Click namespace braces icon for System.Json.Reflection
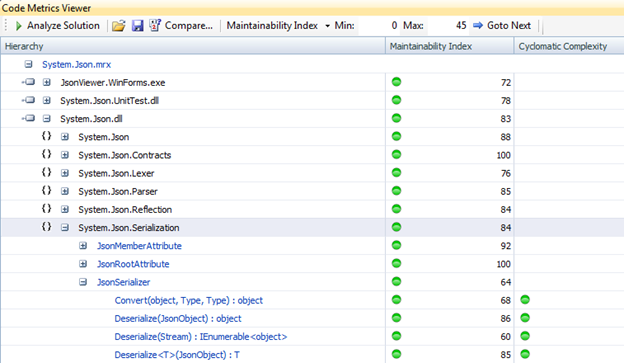 click(47, 209)
